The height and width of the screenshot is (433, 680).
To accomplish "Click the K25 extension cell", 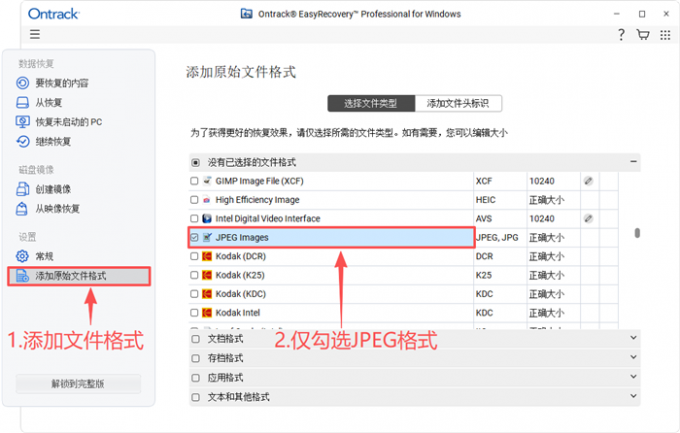I will click(x=484, y=275).
